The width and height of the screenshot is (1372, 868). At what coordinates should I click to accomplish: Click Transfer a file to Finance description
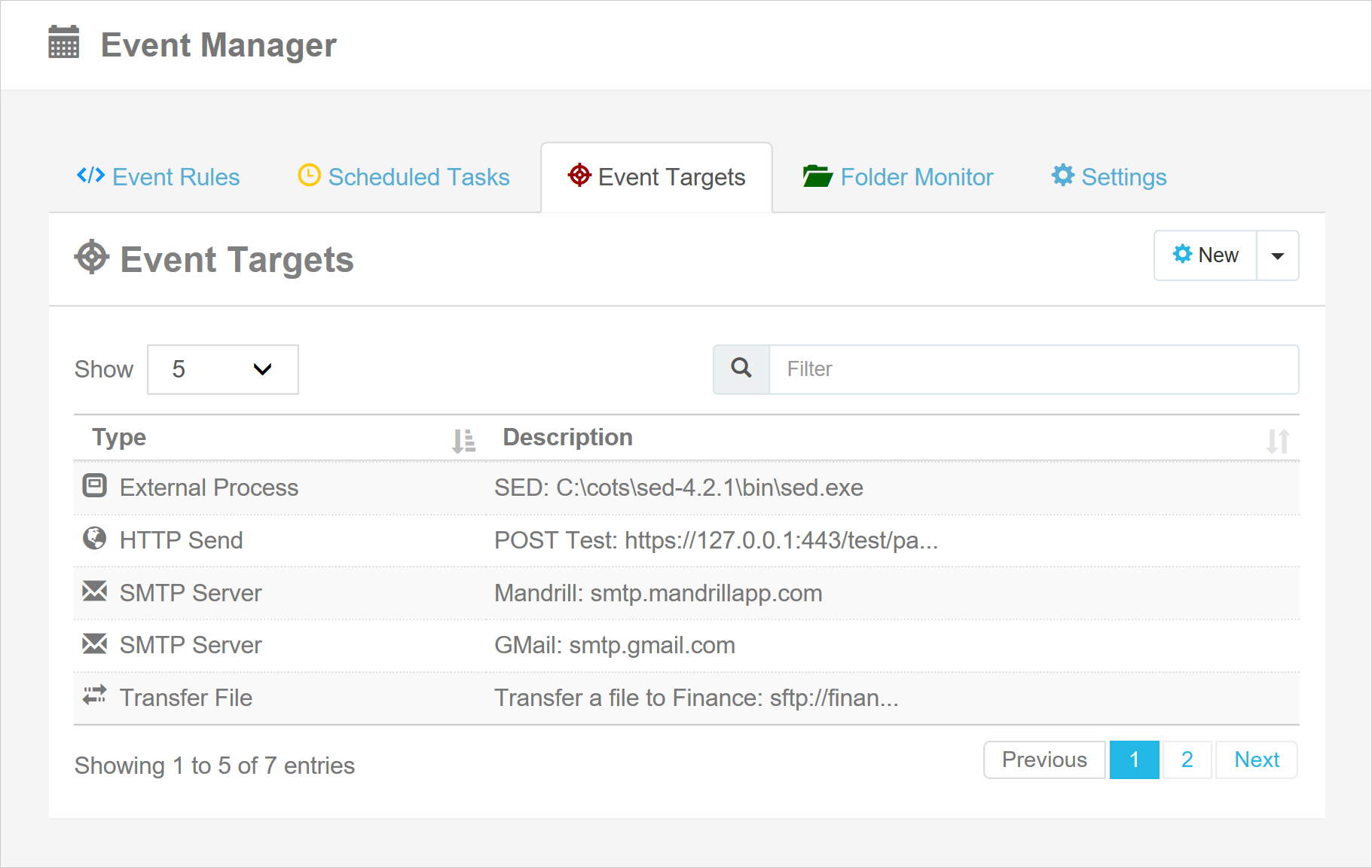tap(696, 698)
